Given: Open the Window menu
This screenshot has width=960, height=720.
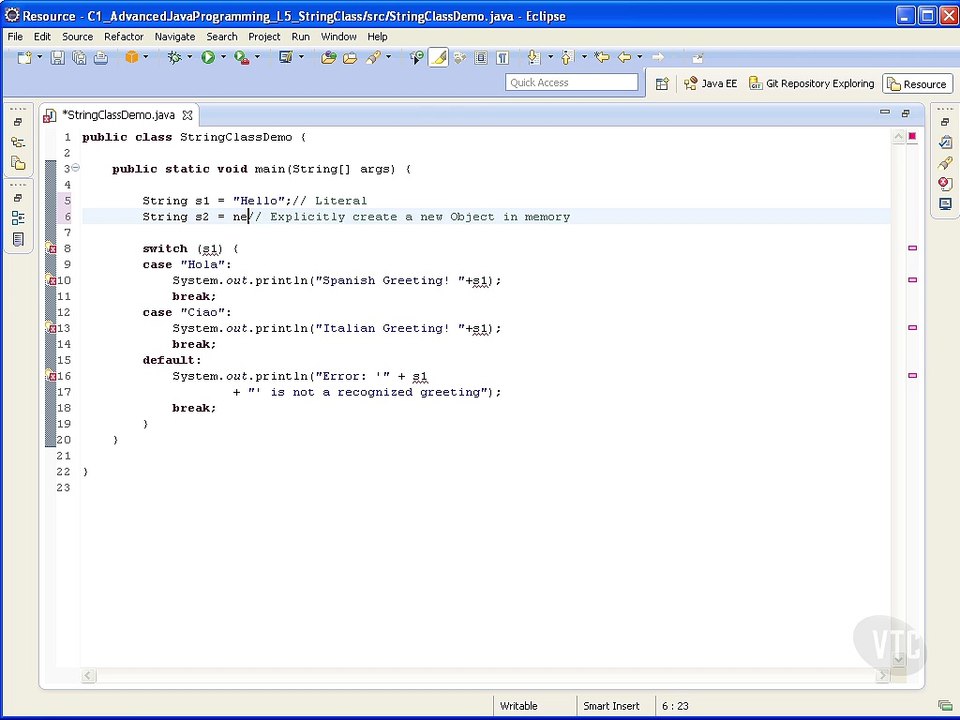Looking at the screenshot, I should [x=339, y=37].
